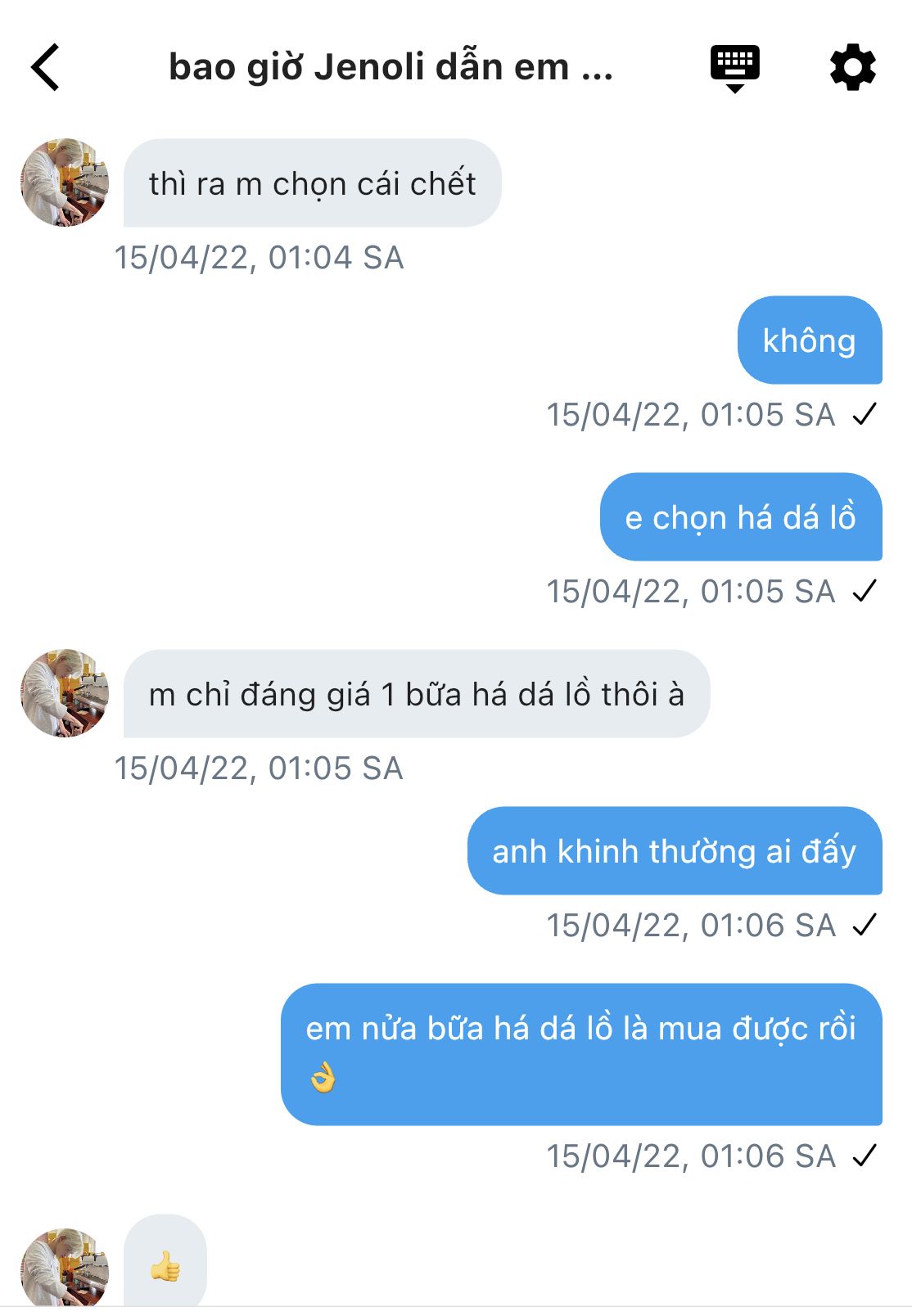
Task: Tap checkmark under 'e chọn há dá lồ'
Action: click(865, 591)
